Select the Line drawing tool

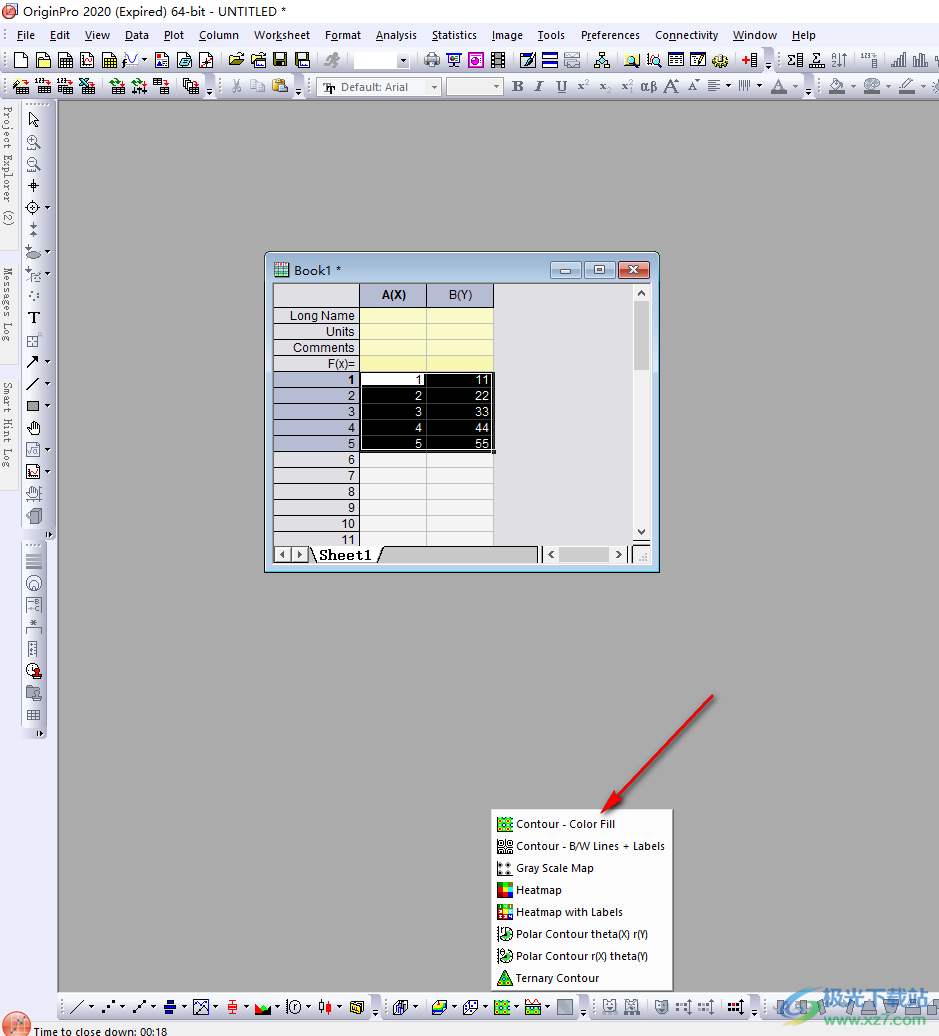point(32,384)
